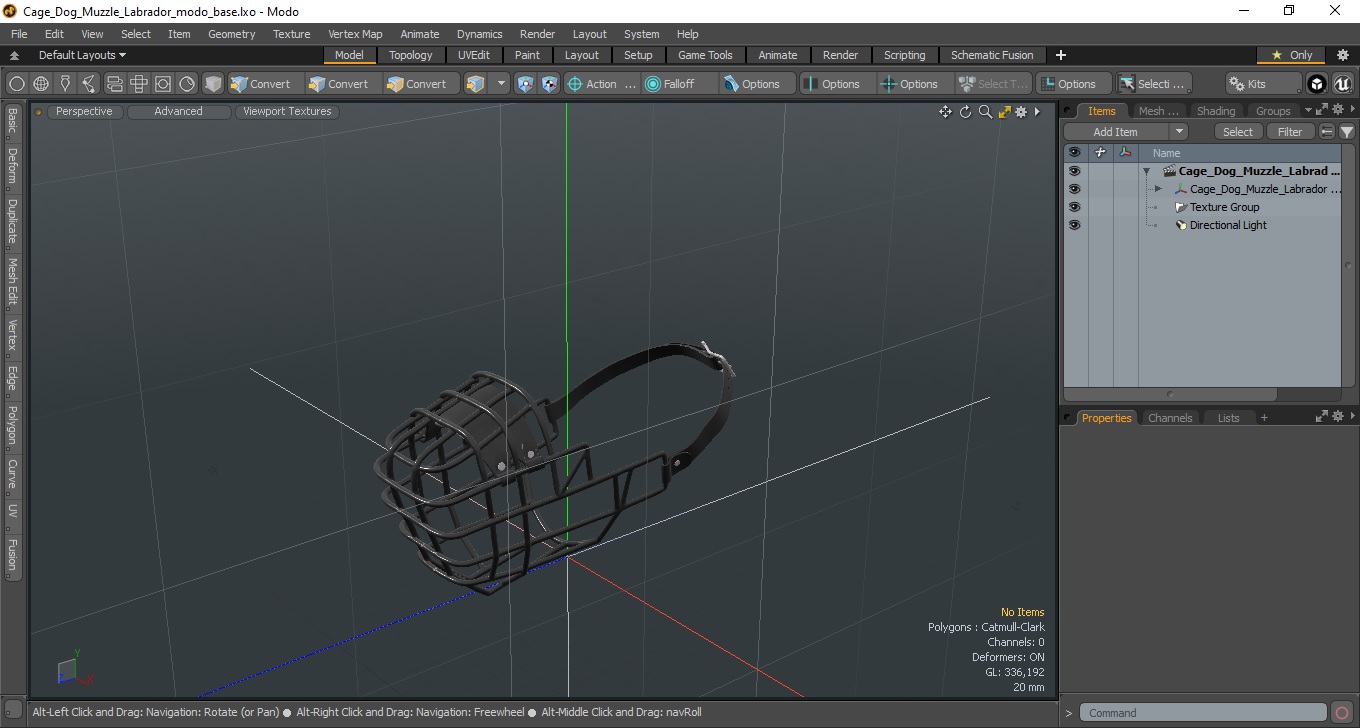Click the Kits button
This screenshot has height=728, width=1360.
[x=1264, y=84]
